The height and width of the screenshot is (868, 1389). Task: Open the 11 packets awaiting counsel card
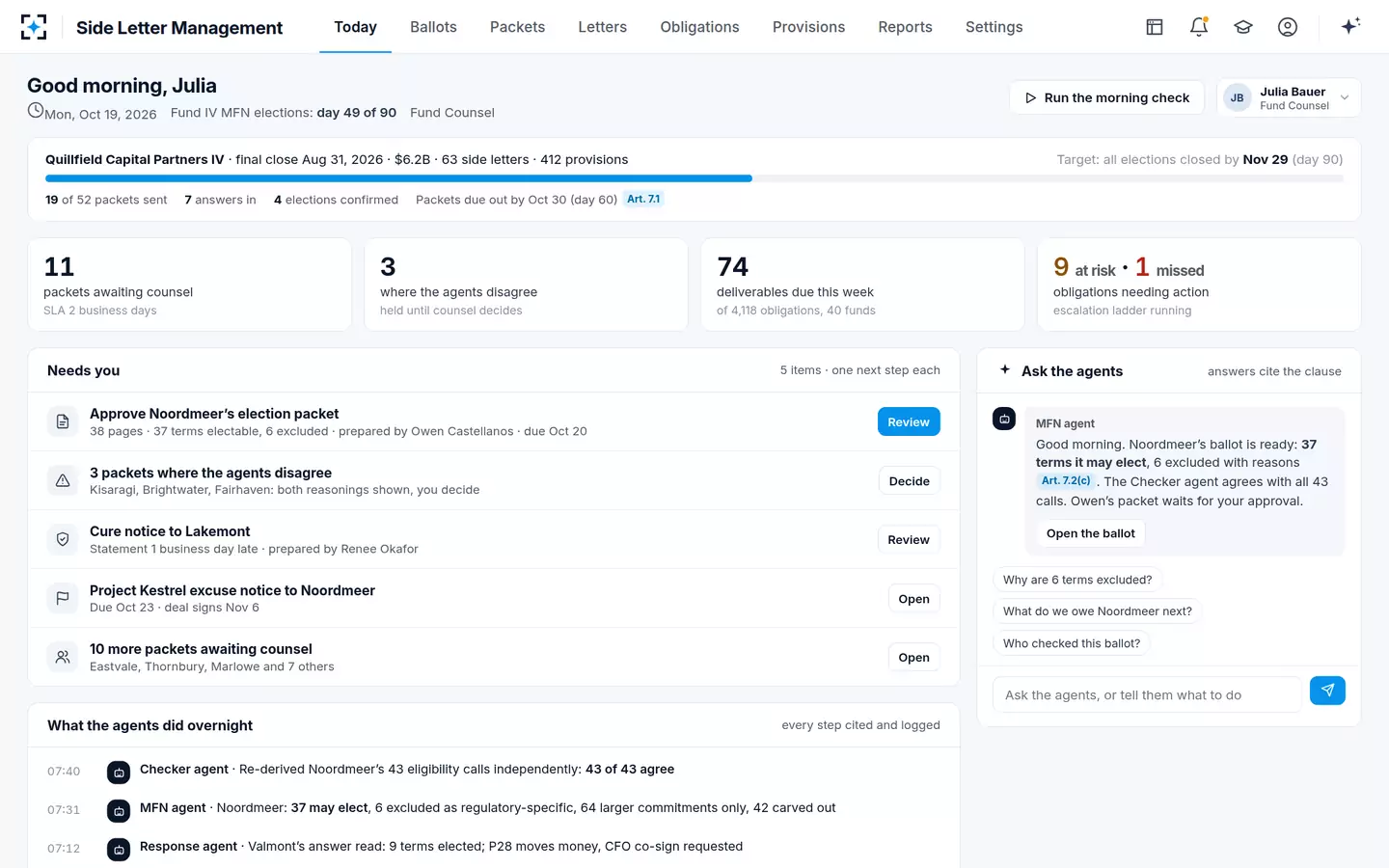tap(190, 285)
